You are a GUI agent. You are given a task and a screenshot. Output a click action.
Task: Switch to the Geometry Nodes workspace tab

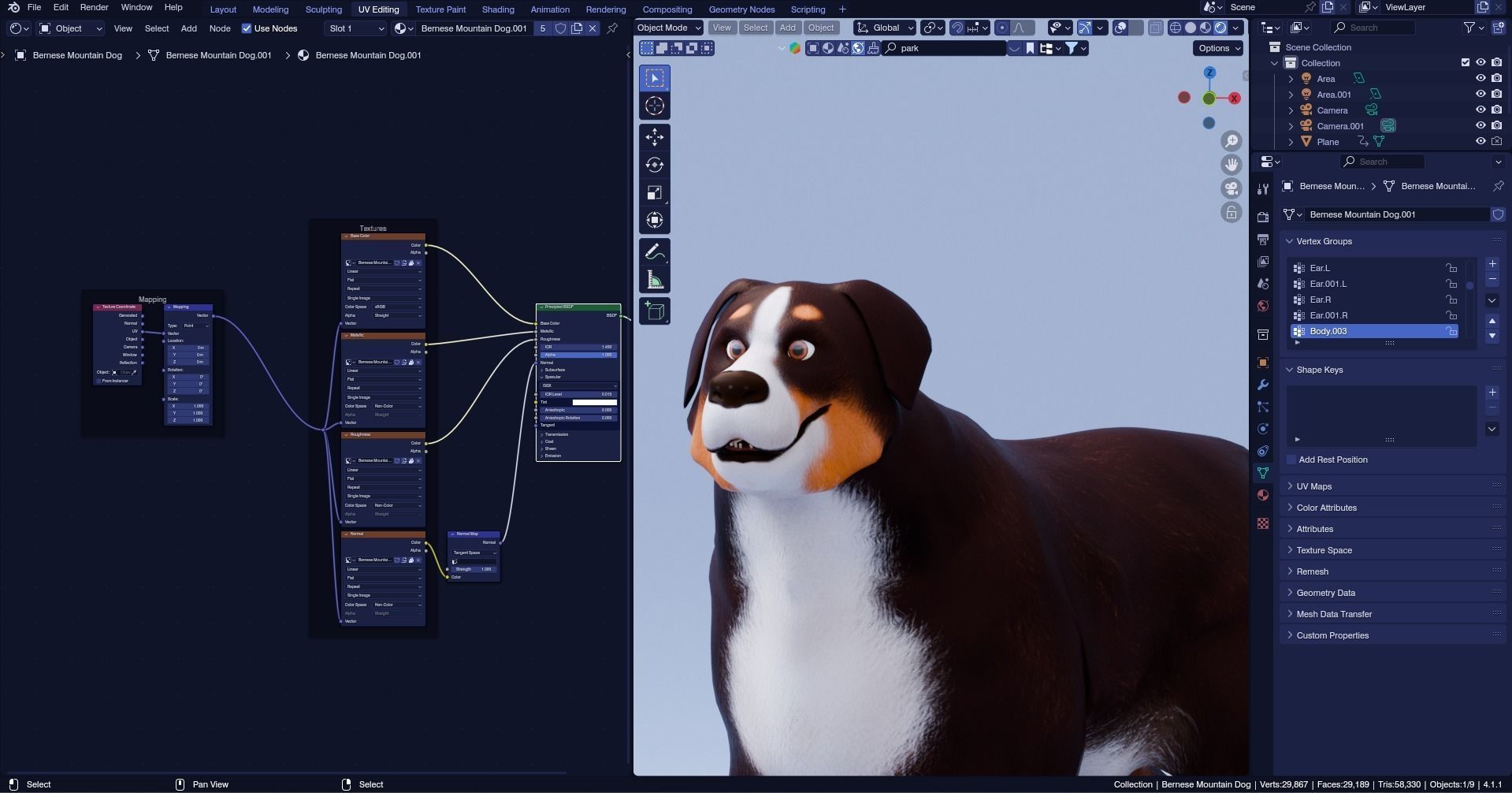(x=741, y=9)
